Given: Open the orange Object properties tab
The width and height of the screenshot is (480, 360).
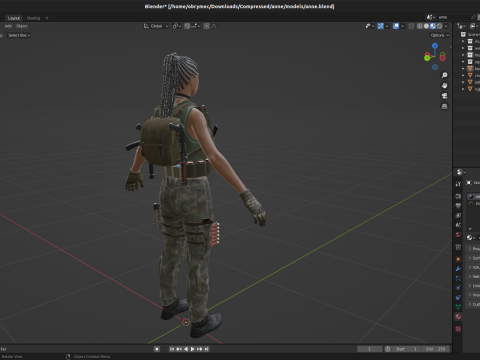Looking at the screenshot, I should tap(458, 259).
